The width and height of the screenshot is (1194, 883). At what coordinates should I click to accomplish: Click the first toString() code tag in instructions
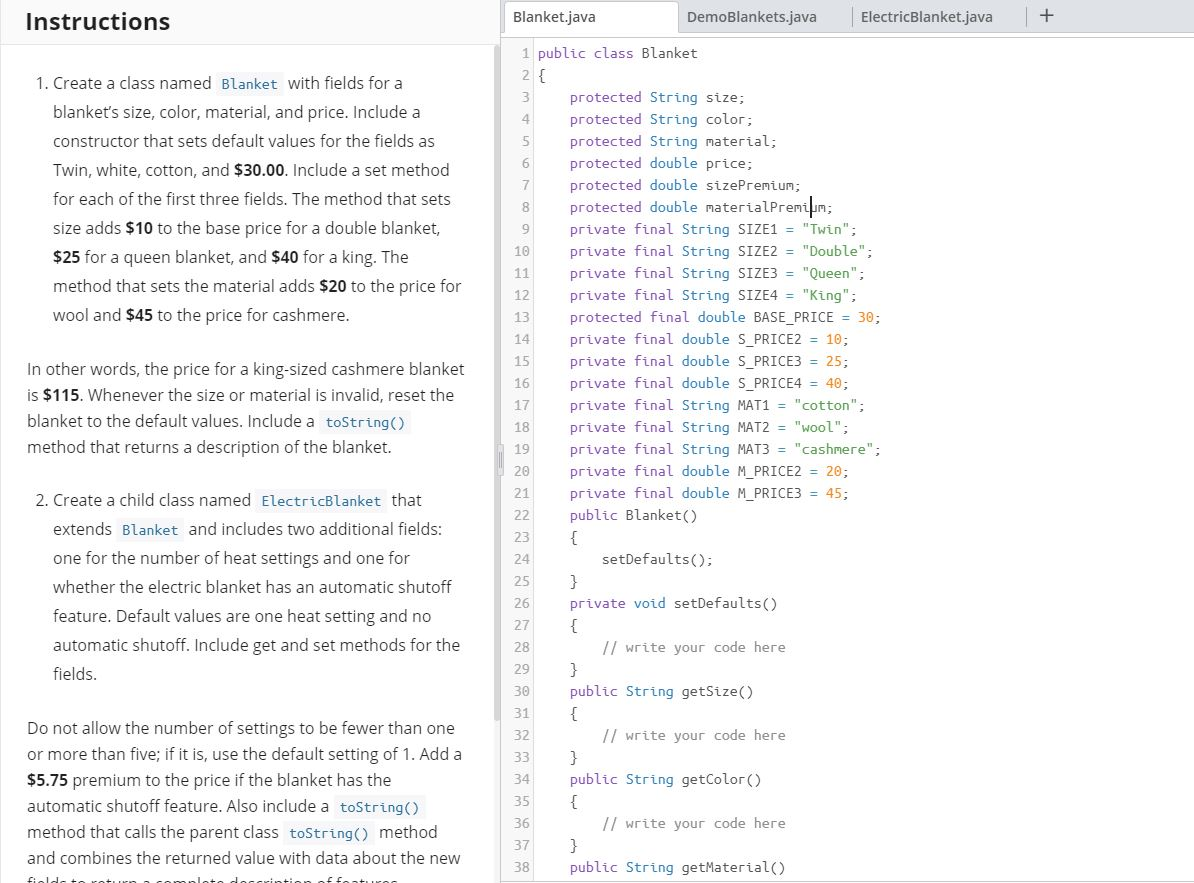click(365, 422)
